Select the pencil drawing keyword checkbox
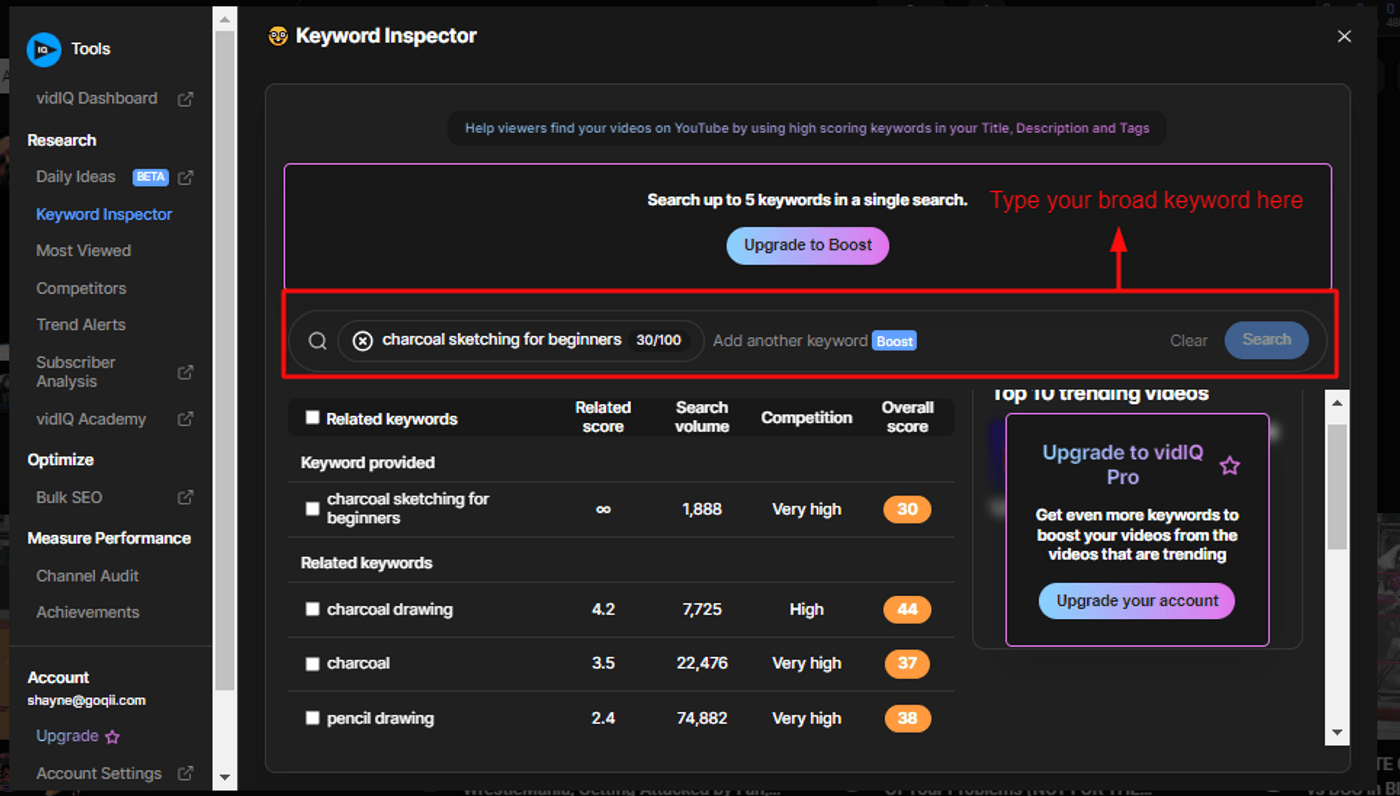This screenshot has height=796, width=1400. coord(313,718)
